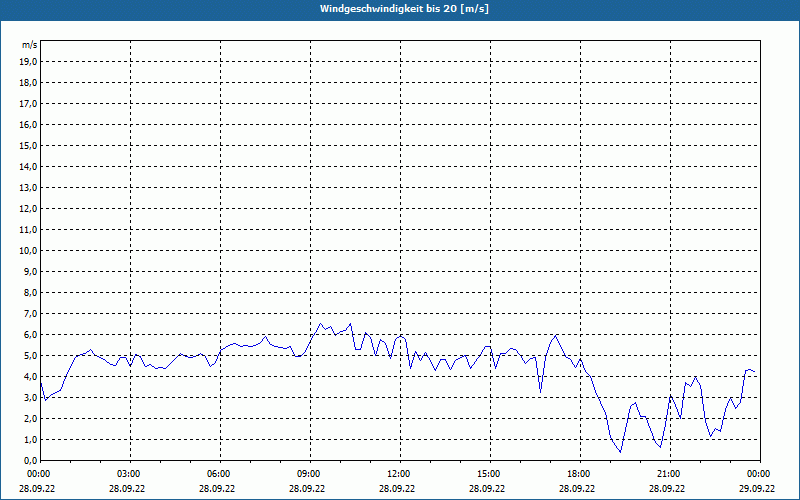800x500 pixels.
Task: Select the 7,0 y-axis label
Action: [30, 313]
